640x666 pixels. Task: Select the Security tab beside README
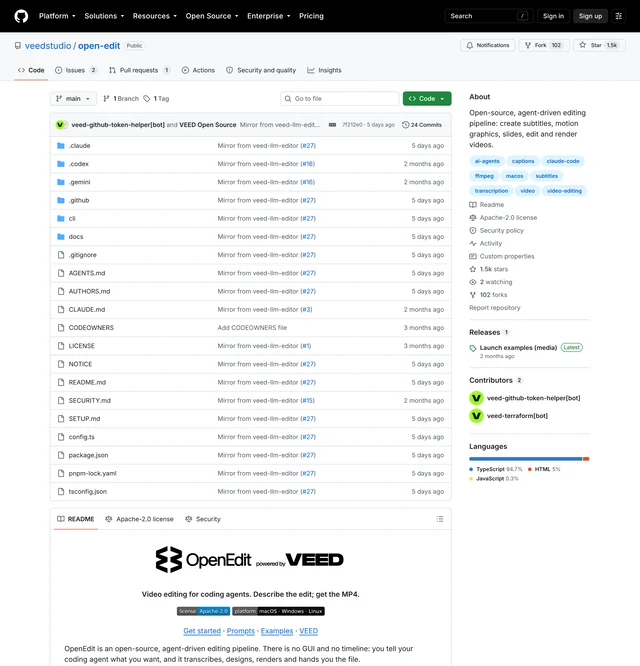click(x=203, y=519)
